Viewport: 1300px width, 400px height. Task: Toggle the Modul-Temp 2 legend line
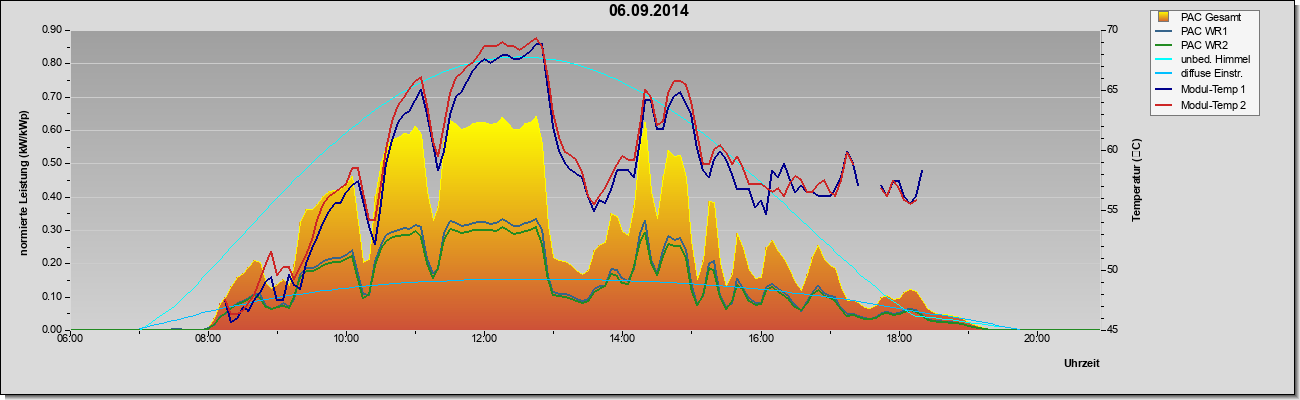point(1163,105)
